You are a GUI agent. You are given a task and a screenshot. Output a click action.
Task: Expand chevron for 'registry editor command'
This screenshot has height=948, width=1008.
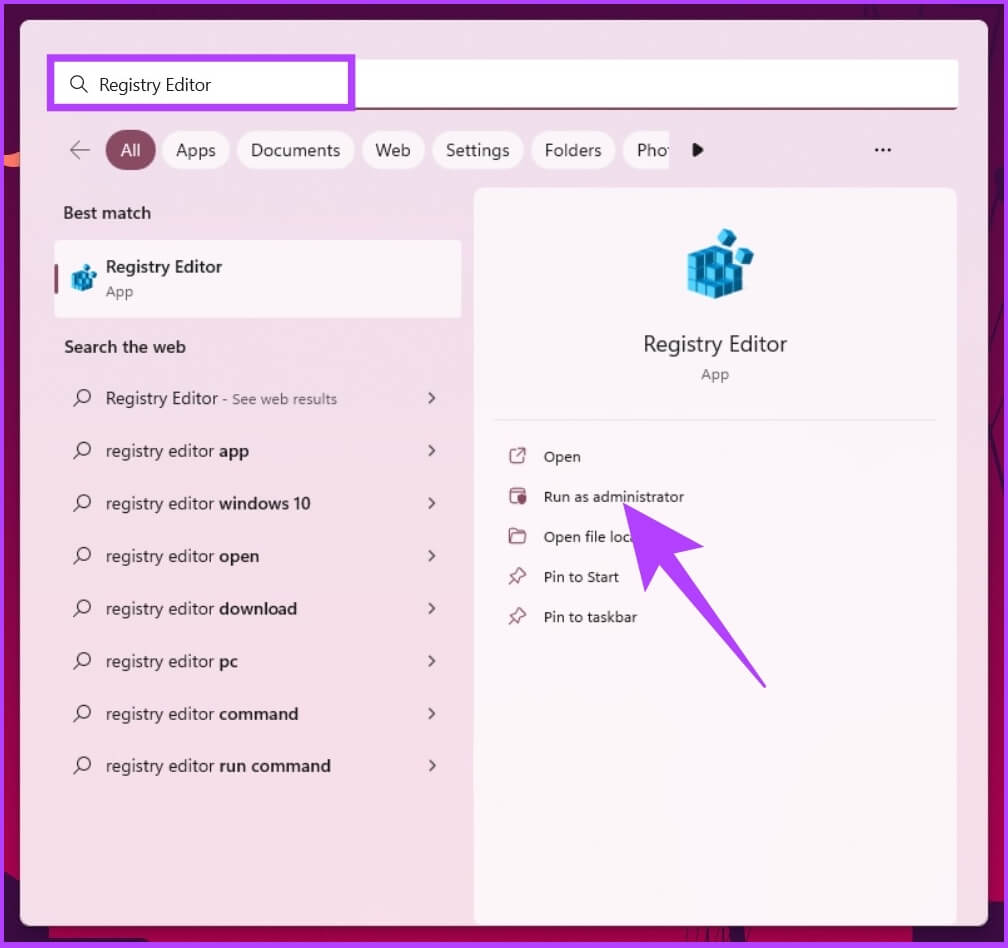431,713
